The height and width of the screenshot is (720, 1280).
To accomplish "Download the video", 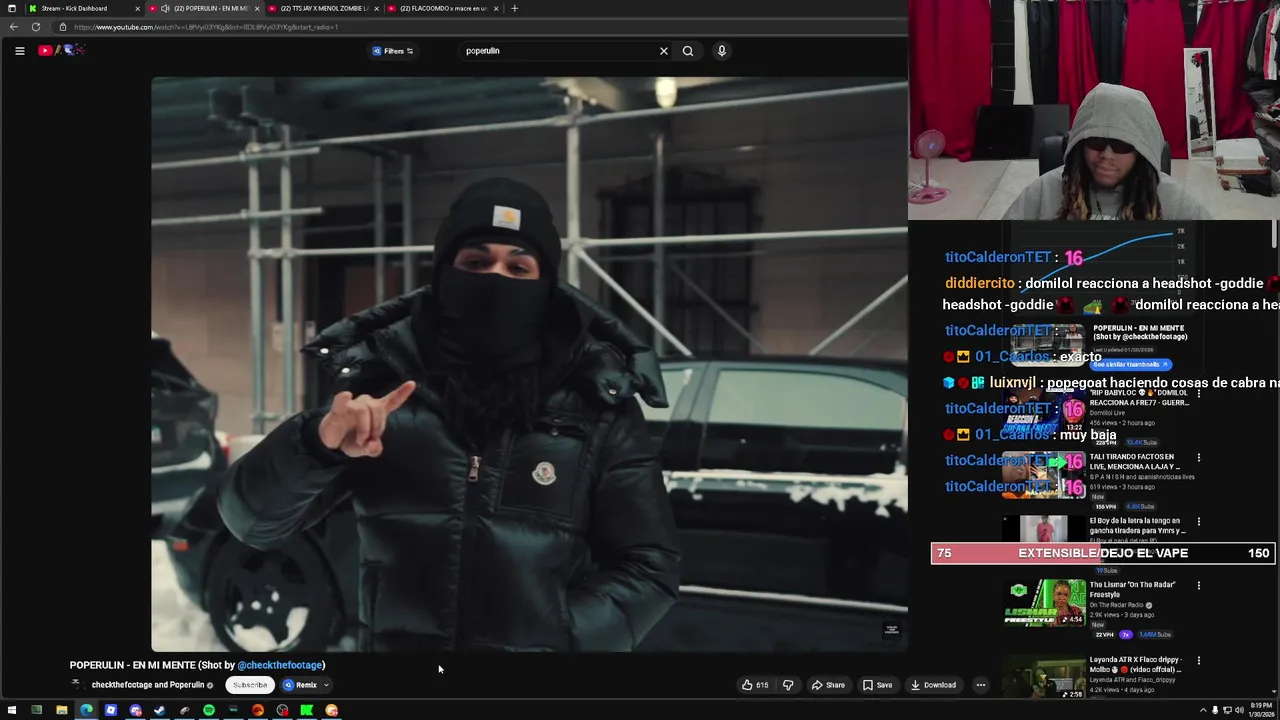I will coord(933,685).
